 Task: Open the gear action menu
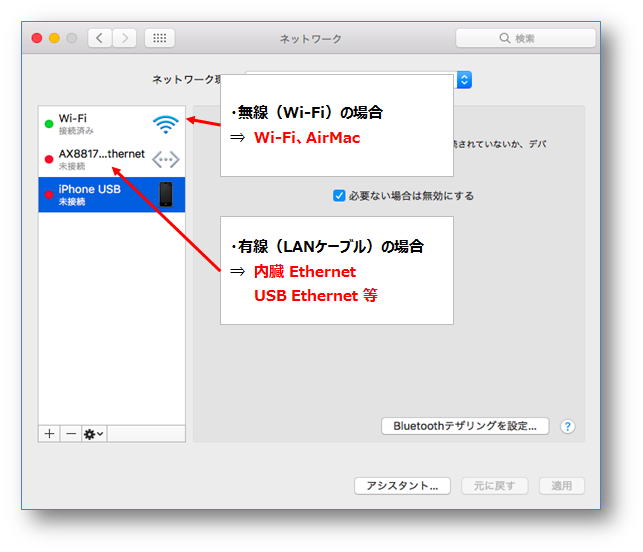tap(94, 433)
